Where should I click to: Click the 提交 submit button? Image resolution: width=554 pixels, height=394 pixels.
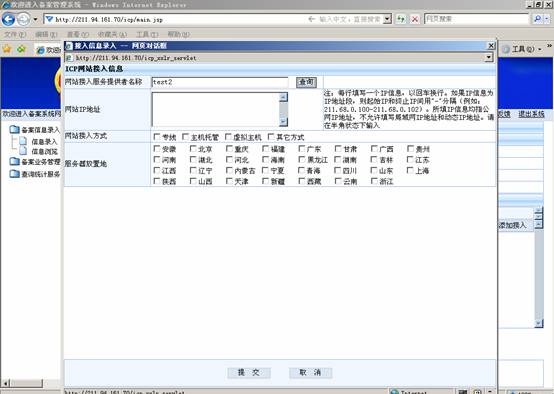249,372
